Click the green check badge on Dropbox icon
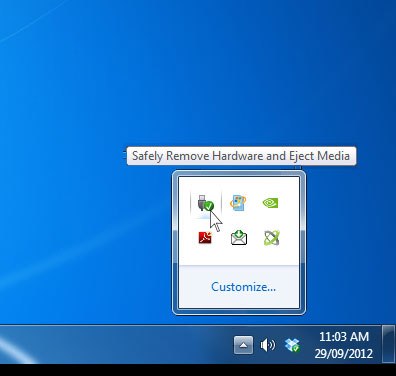 pyautogui.click(x=296, y=349)
